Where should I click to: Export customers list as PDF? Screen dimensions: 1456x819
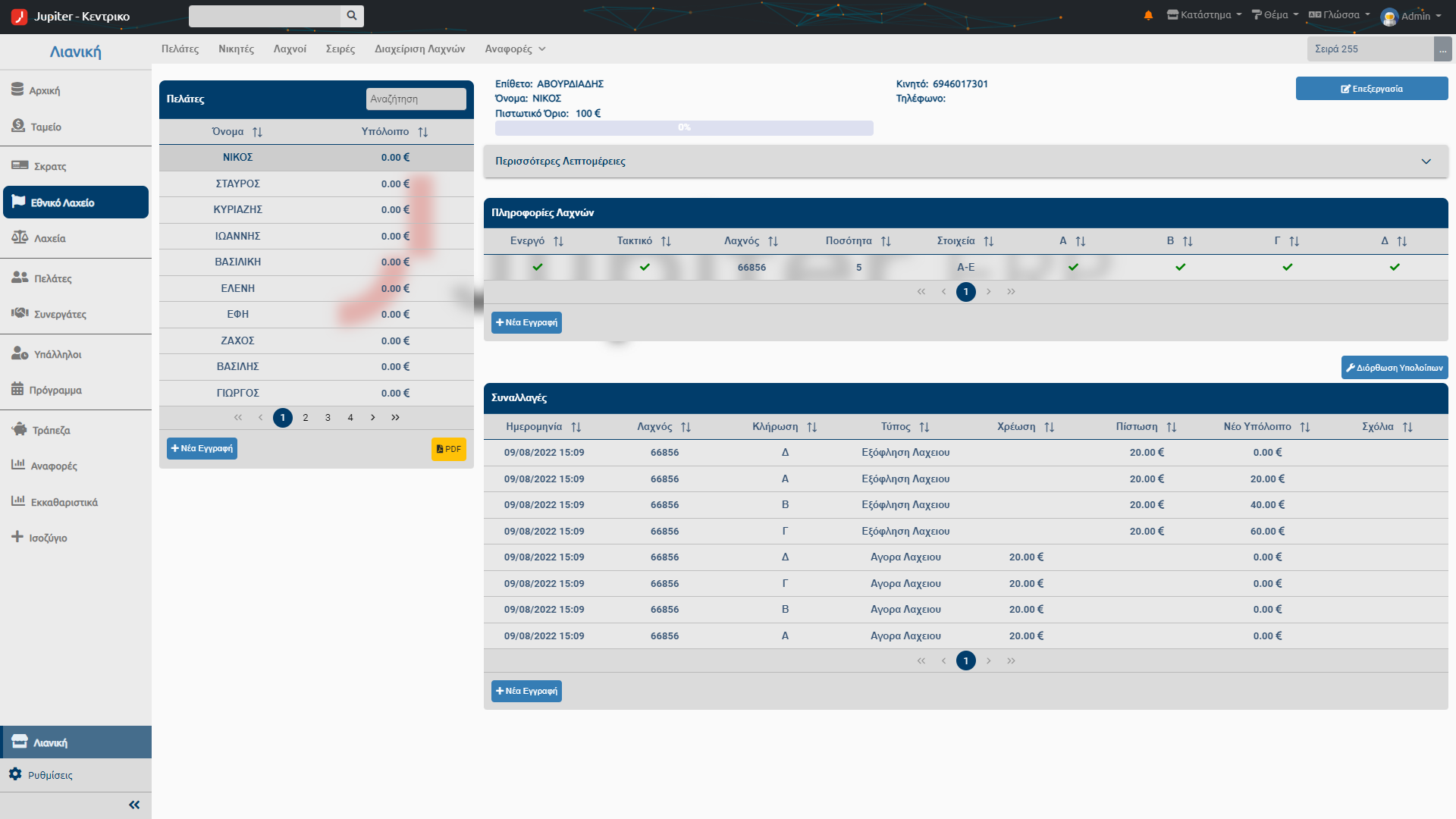[x=449, y=449]
